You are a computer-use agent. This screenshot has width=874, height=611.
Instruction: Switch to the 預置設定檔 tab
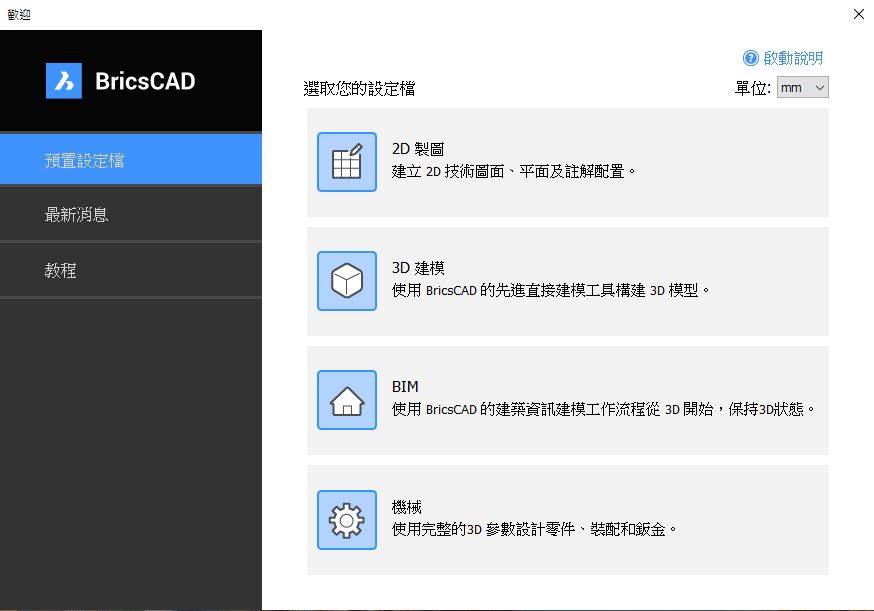tap(131, 159)
